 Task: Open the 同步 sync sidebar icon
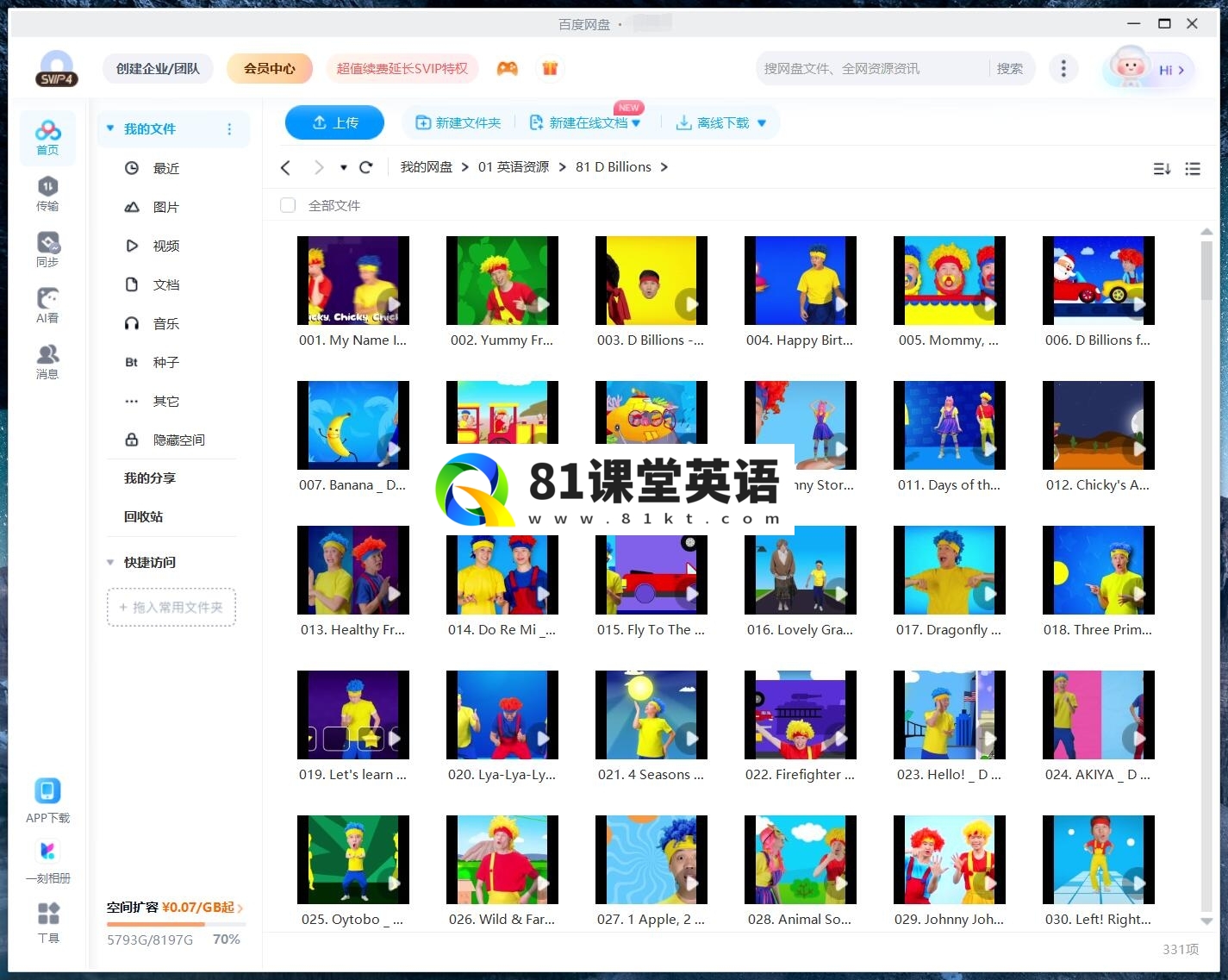click(x=47, y=250)
